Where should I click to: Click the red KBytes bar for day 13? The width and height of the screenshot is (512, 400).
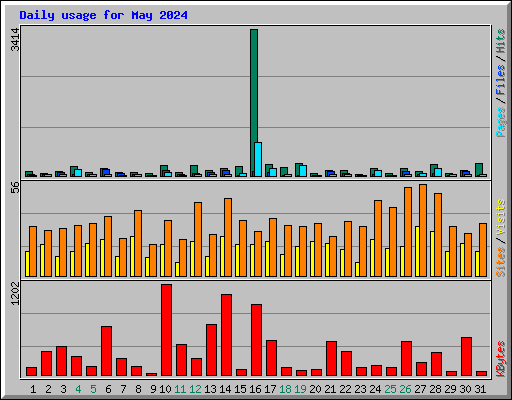point(211,350)
